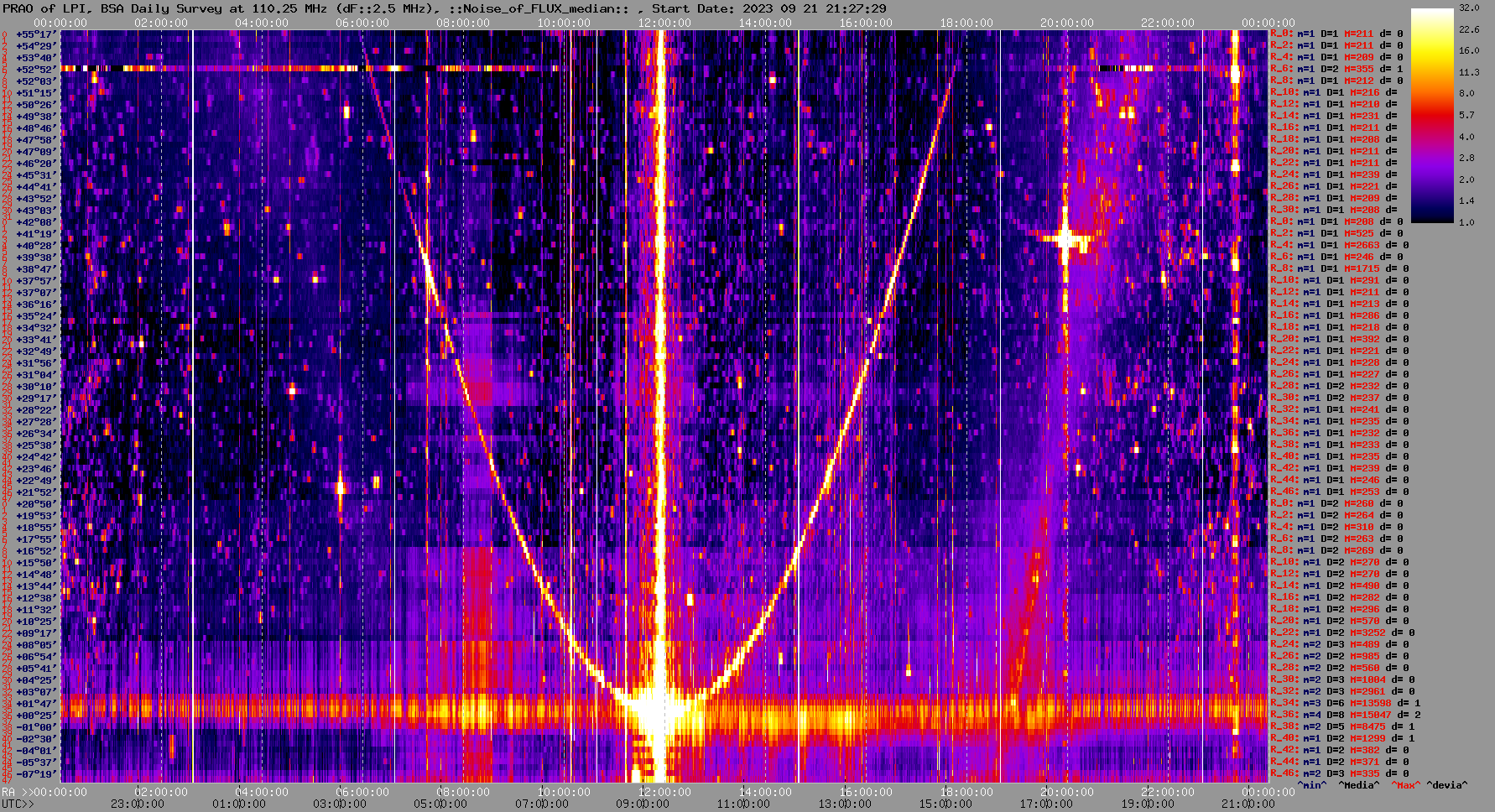Click the +52°52' declination label
The height and width of the screenshot is (812, 1495).
point(35,70)
